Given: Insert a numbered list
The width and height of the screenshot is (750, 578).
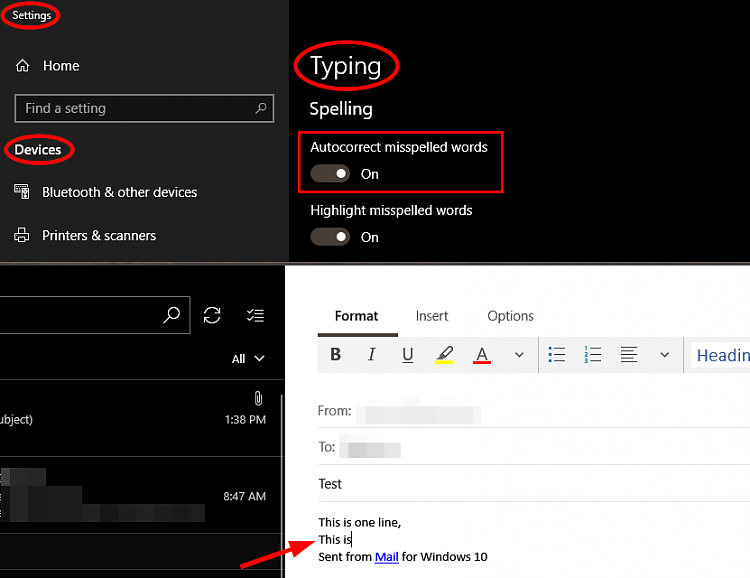Looking at the screenshot, I should pyautogui.click(x=593, y=355).
